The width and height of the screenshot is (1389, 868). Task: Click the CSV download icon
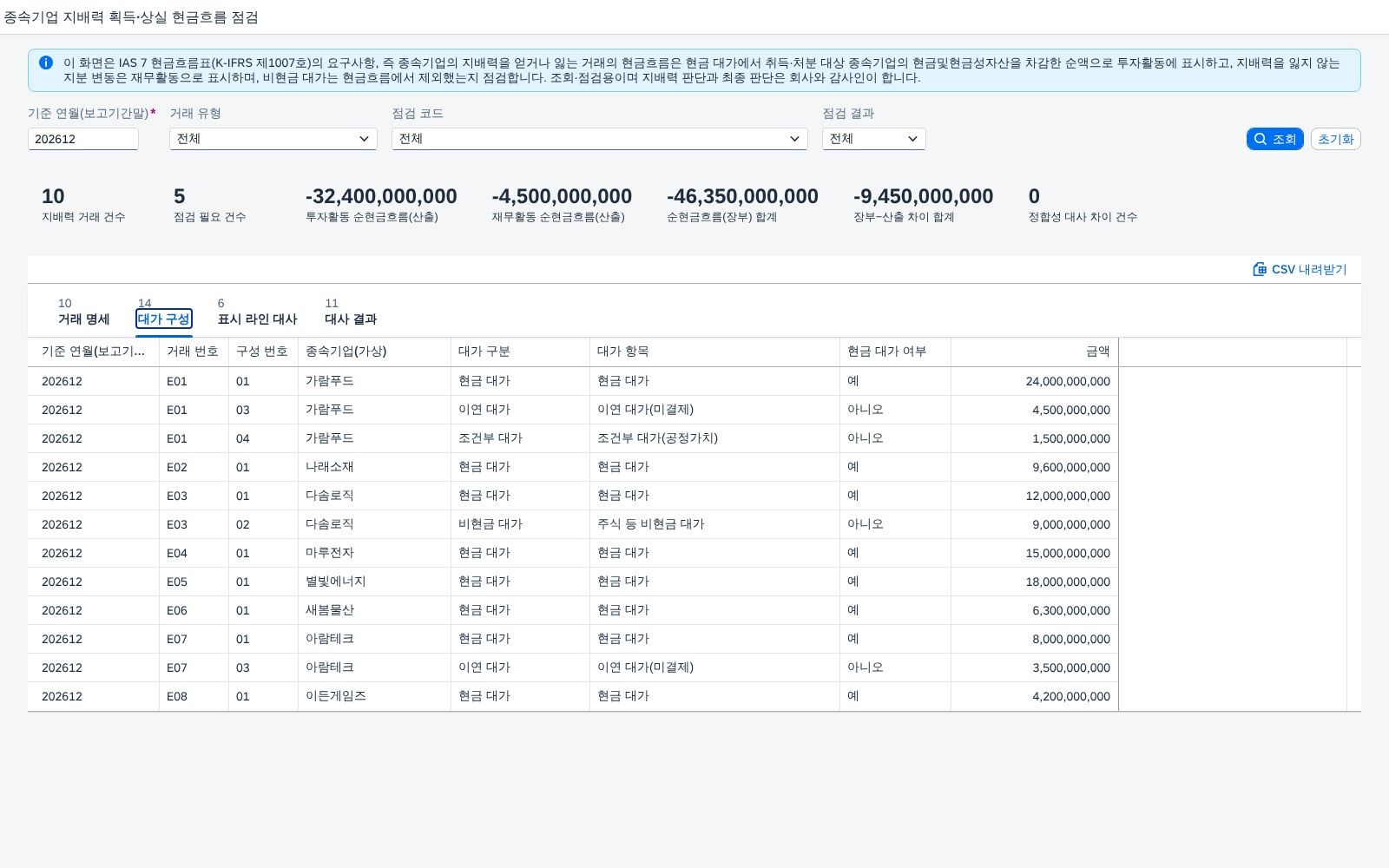tap(1260, 269)
